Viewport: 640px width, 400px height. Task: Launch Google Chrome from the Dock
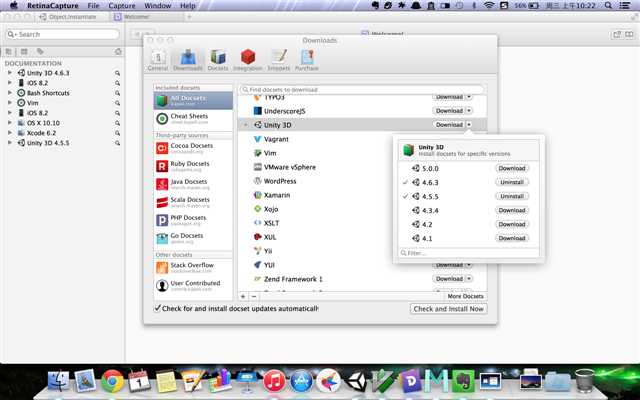[x=112, y=380]
